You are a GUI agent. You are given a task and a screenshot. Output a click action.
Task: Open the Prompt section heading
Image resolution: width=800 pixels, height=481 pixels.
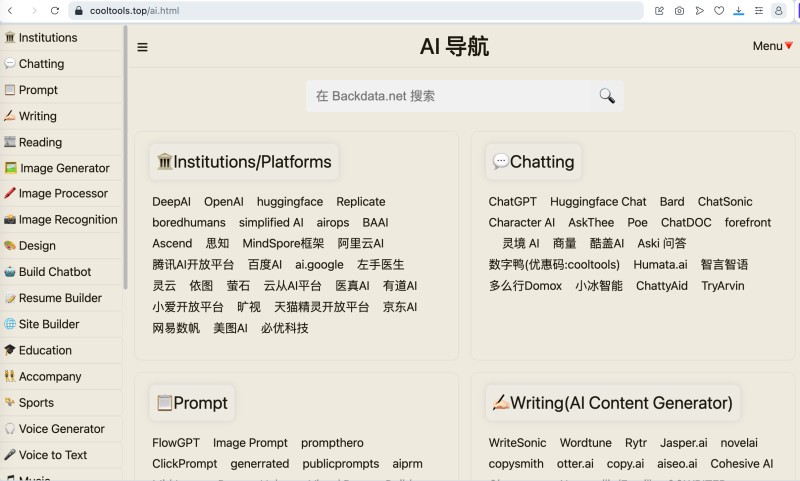click(192, 403)
